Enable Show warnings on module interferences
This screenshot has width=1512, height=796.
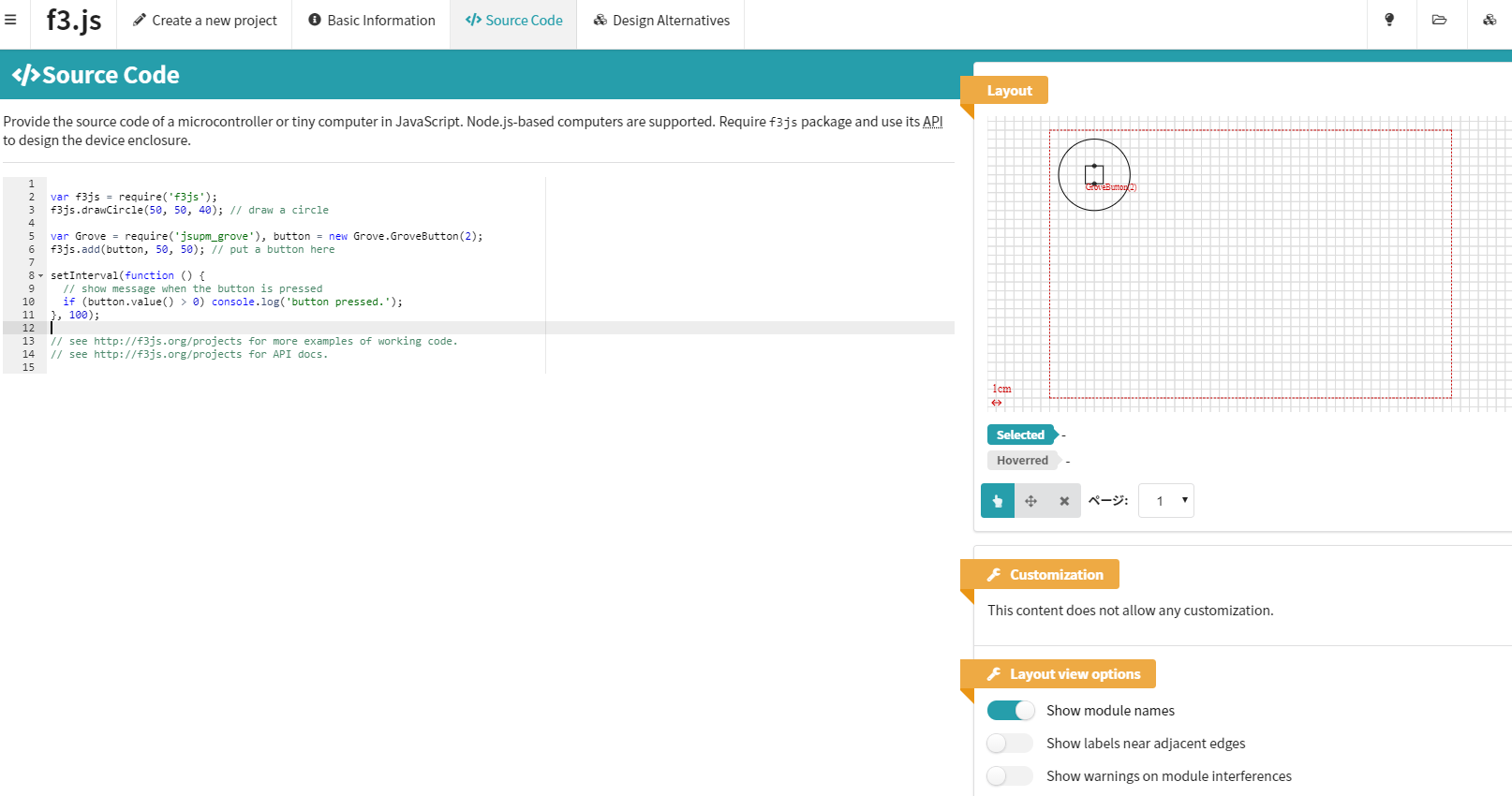pyautogui.click(x=1011, y=776)
